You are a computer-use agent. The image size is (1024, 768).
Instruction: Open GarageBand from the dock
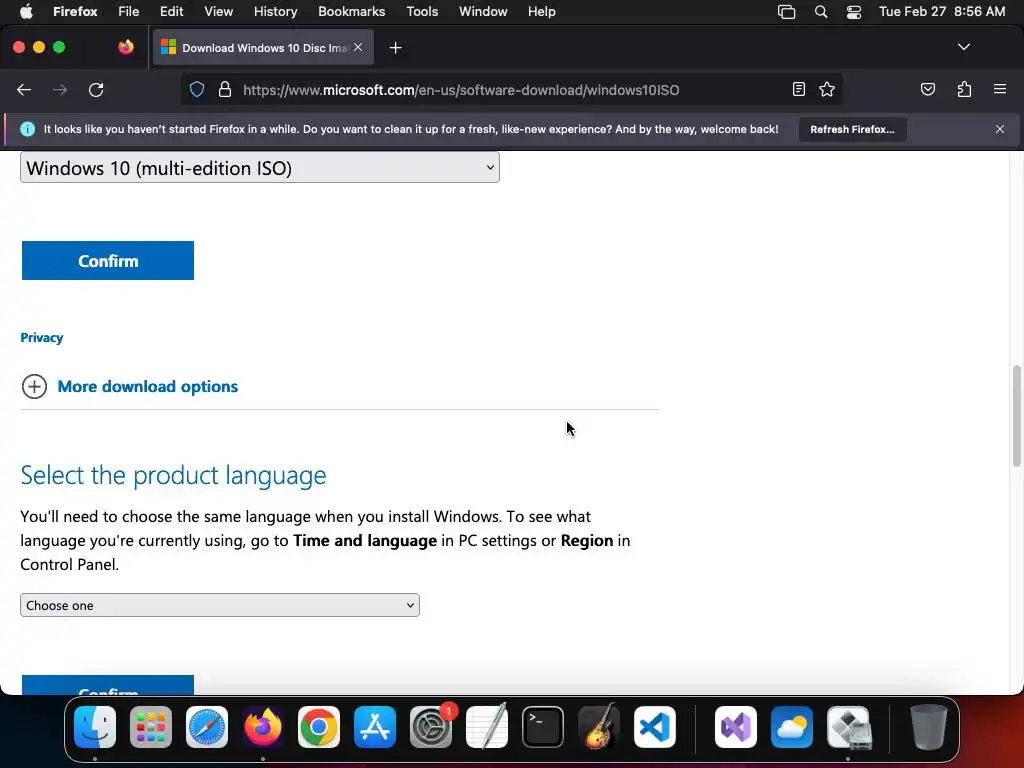599,727
